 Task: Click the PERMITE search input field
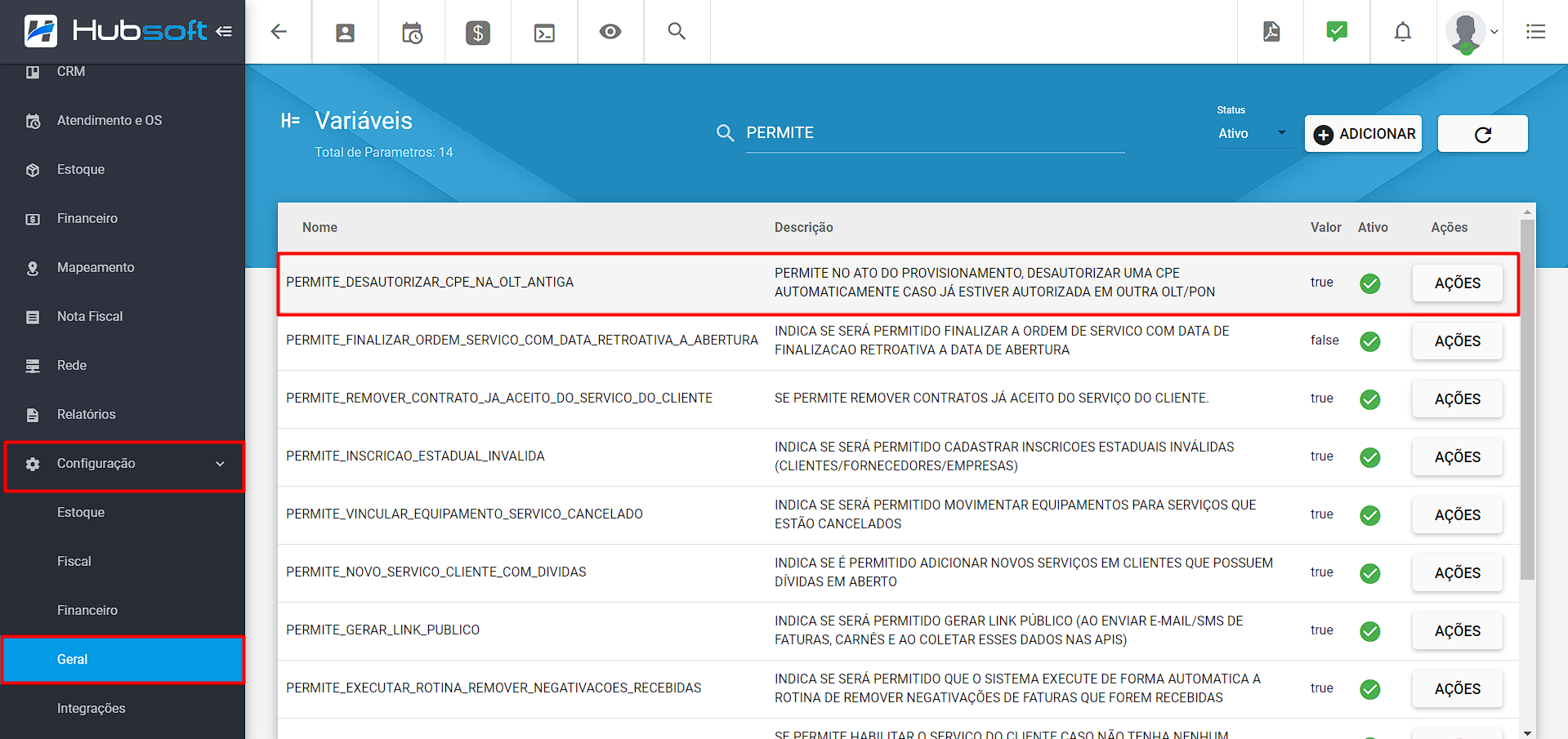coord(935,133)
